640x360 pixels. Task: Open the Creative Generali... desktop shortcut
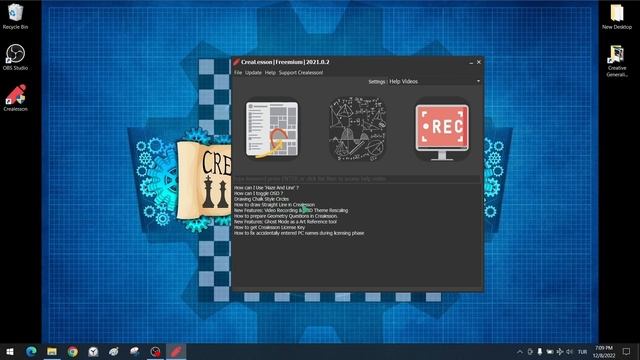[617, 60]
